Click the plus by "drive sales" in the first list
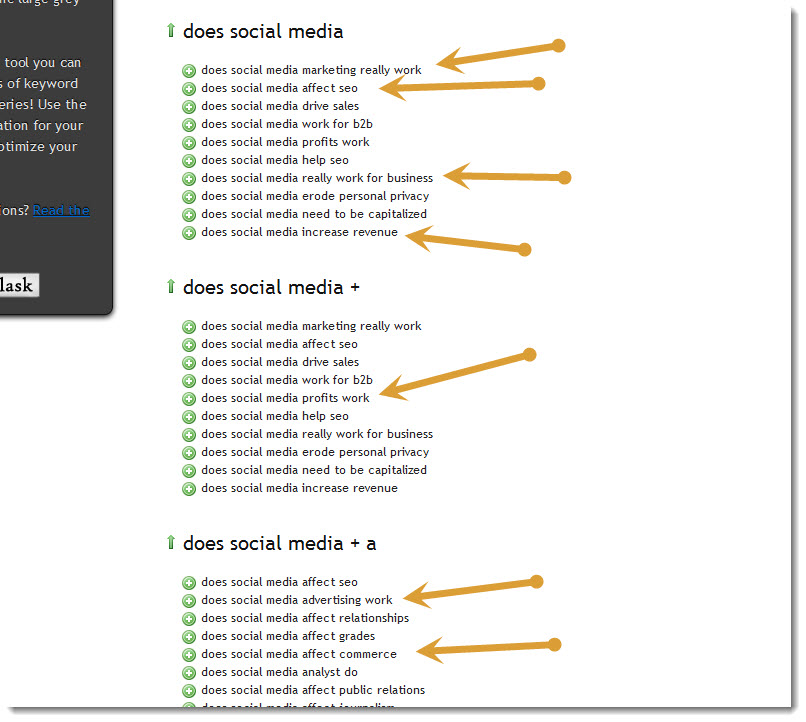The image size is (806, 722). pos(189,107)
